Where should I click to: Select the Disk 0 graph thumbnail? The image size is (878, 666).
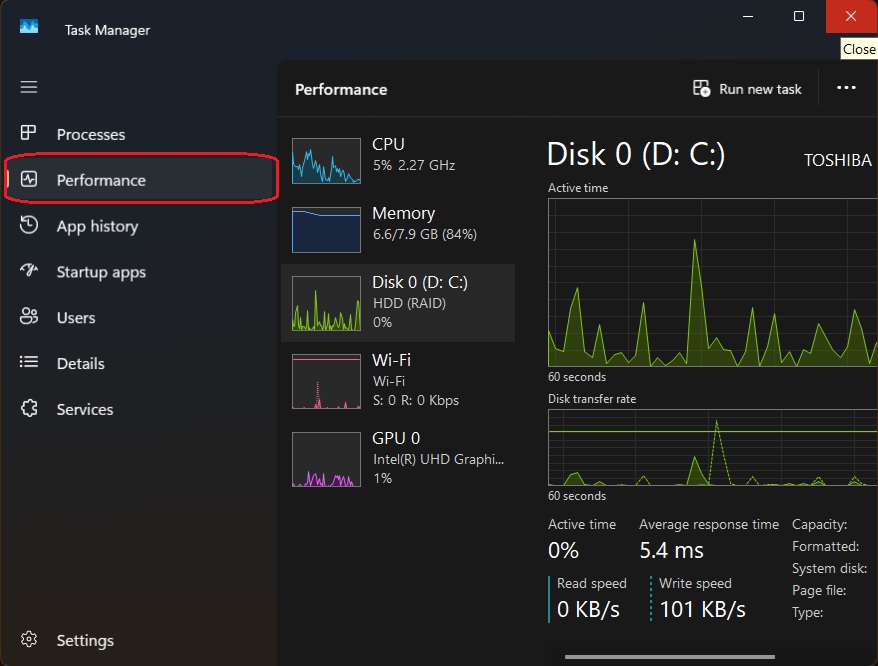point(326,303)
